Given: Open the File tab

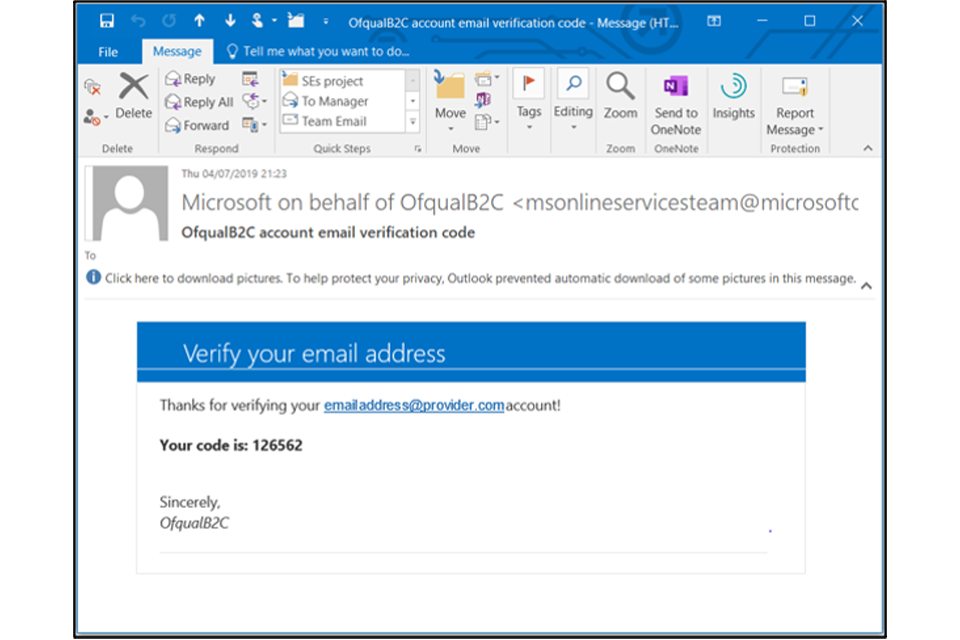Looking at the screenshot, I should coord(108,51).
